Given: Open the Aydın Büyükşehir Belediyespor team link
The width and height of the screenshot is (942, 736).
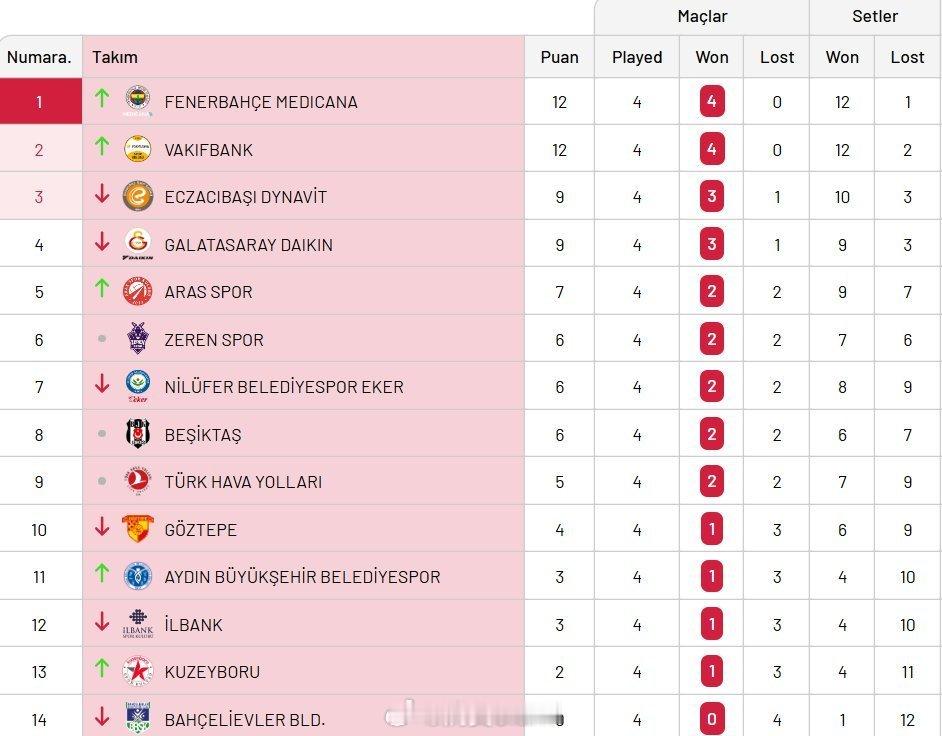Looking at the screenshot, I should (x=302, y=577).
